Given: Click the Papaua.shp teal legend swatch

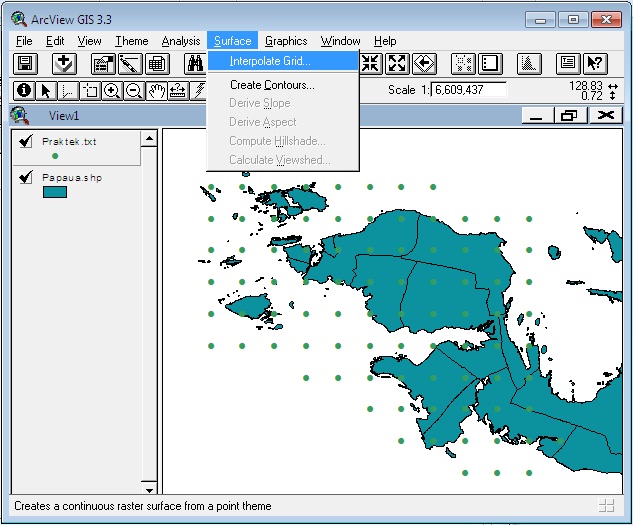Looking at the screenshot, I should coord(55,192).
